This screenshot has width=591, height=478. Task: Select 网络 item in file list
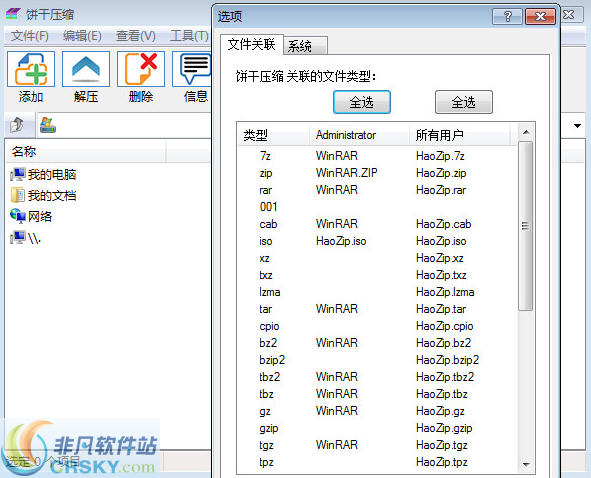31,216
